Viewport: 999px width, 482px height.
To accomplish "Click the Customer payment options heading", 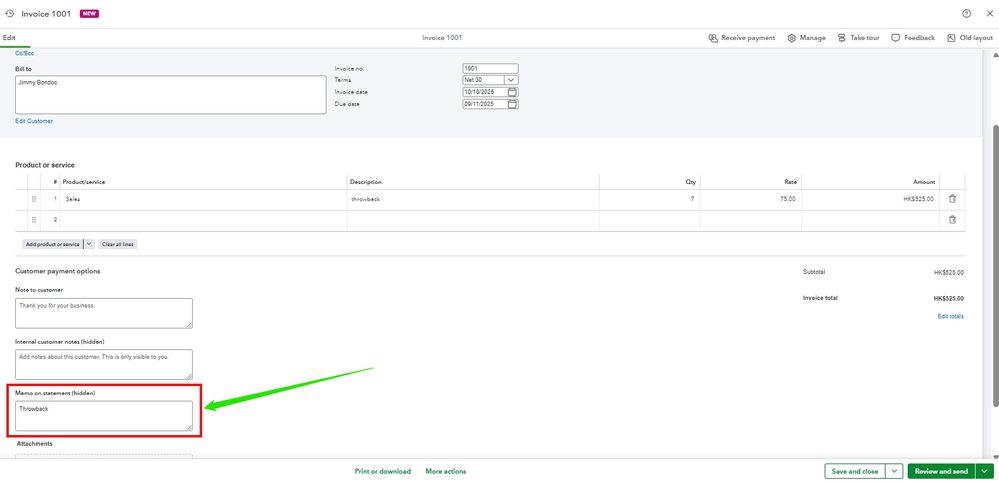I will tap(58, 271).
